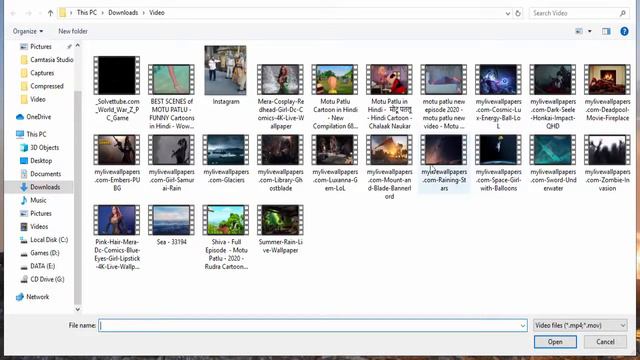The height and width of the screenshot is (360, 640).
Task: Create a New folder
Action: click(73, 31)
